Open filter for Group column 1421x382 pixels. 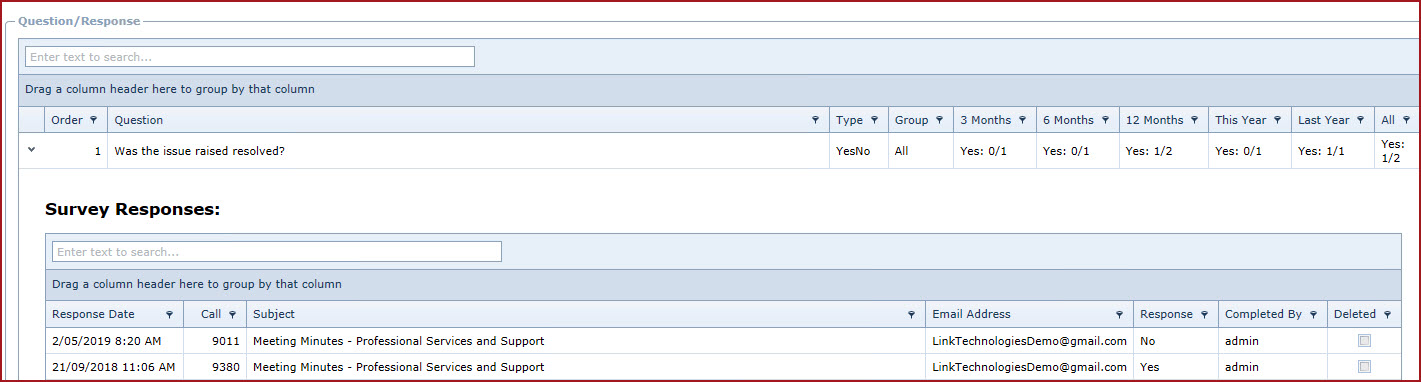tap(939, 120)
